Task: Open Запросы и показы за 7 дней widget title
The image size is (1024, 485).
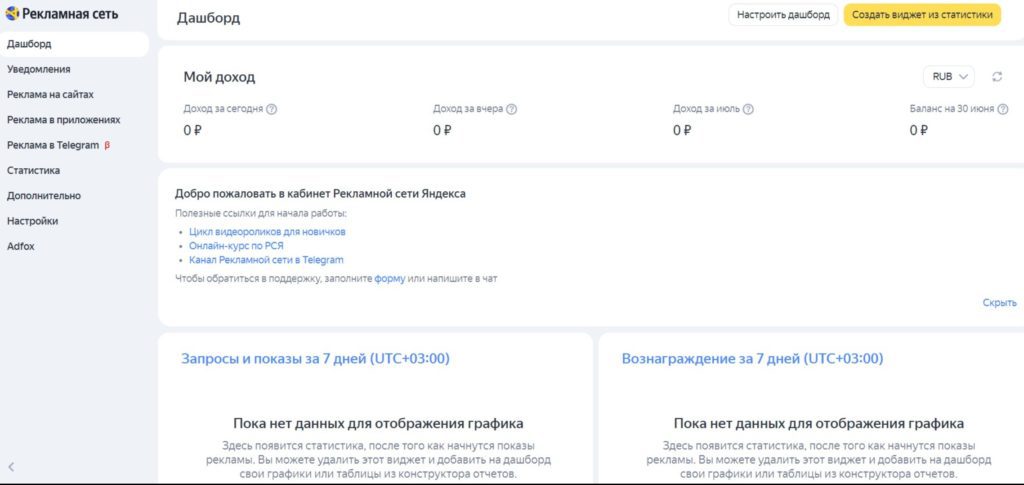Action: coord(315,358)
